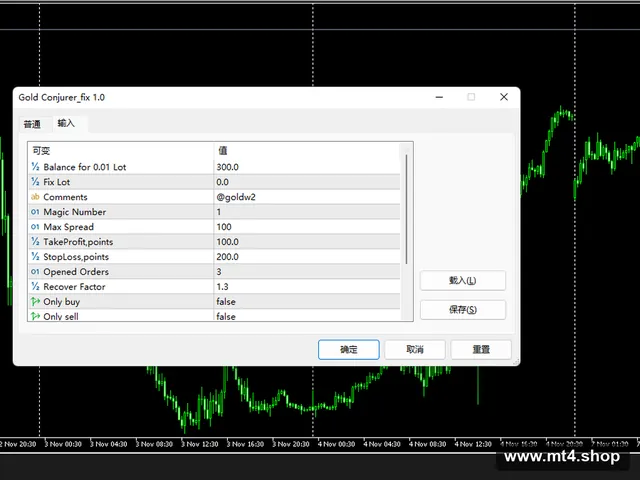This screenshot has height=480, width=640.
Task: Select the Opened Orders row label
Action: [76, 272]
